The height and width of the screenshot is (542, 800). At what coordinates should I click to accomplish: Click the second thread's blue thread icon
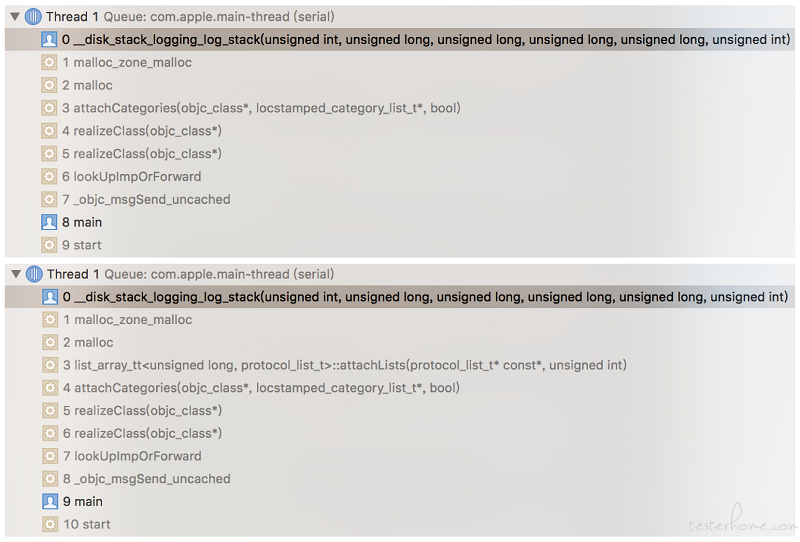click(34, 274)
